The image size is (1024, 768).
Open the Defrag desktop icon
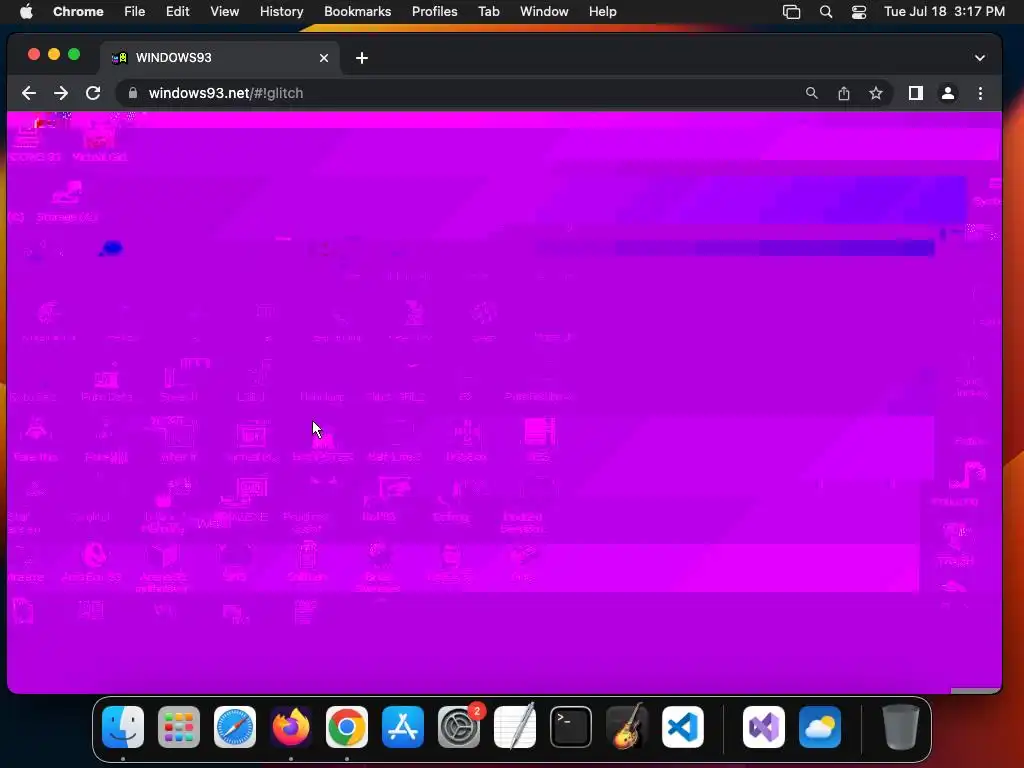click(x=451, y=503)
